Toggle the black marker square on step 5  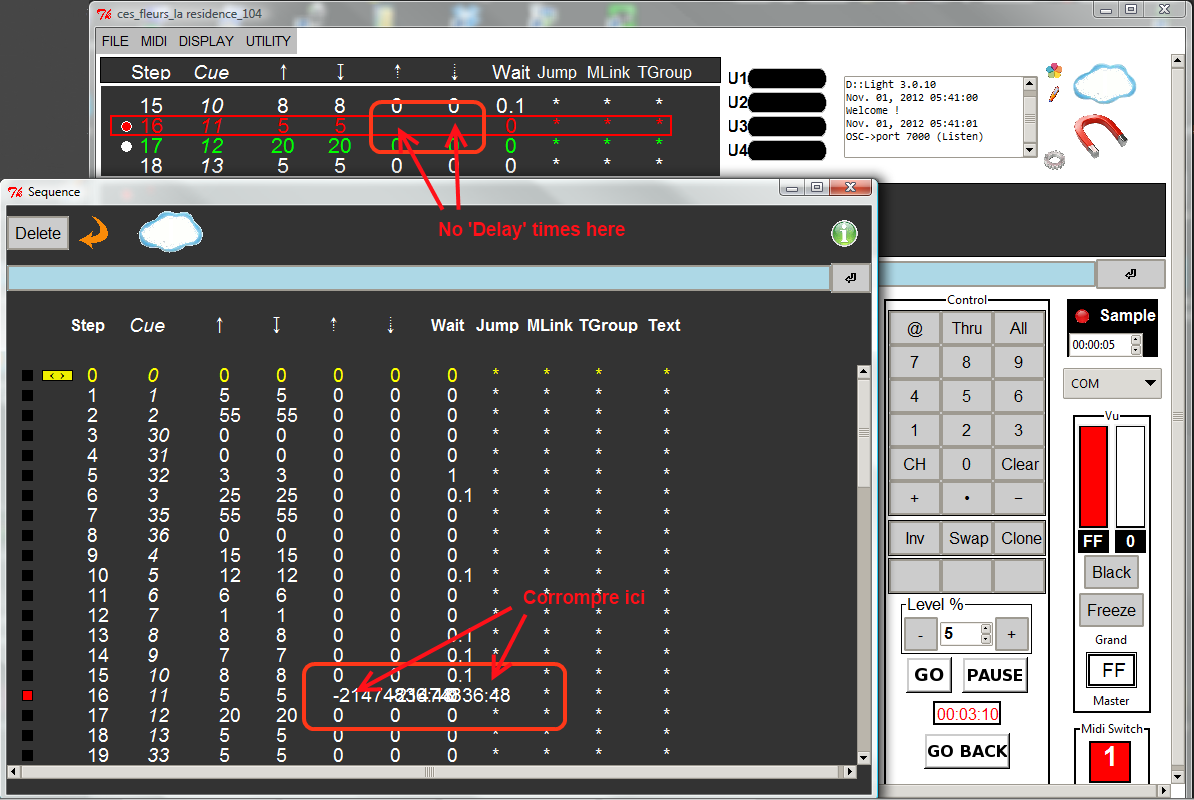(x=28, y=476)
